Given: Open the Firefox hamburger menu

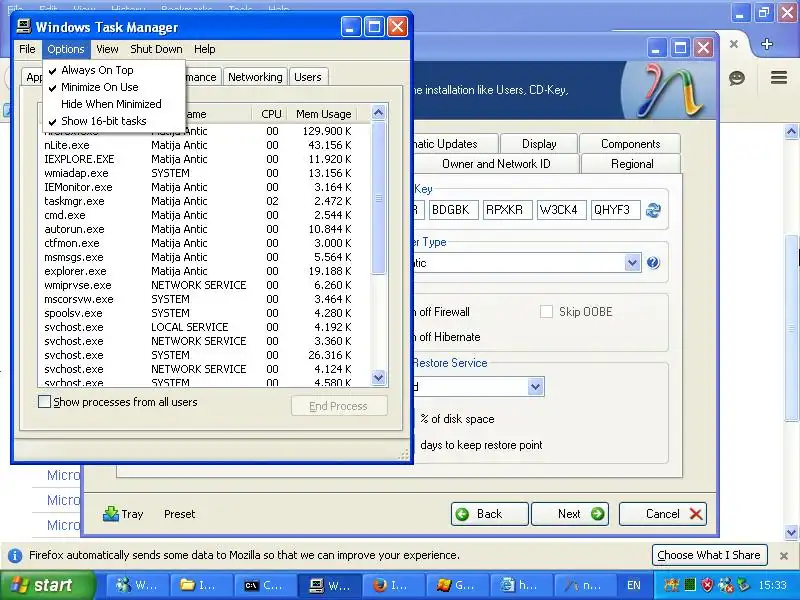Looking at the screenshot, I should (x=779, y=78).
